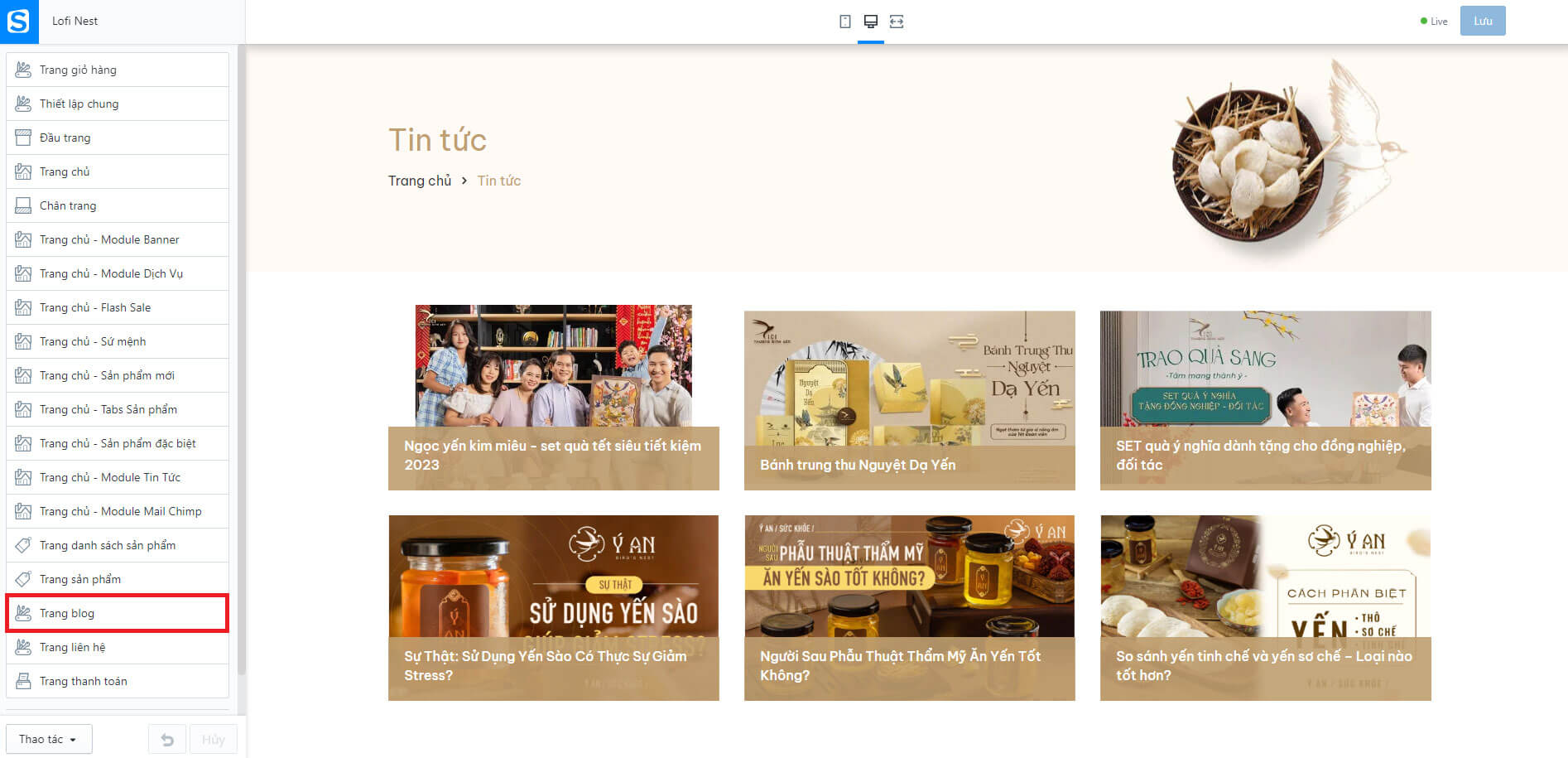1568x758 pixels.
Task: Click the Chân trang footer icon
Action: pos(23,205)
